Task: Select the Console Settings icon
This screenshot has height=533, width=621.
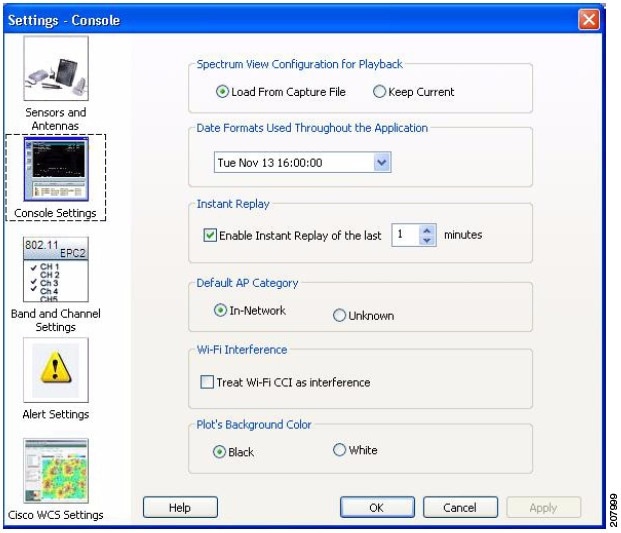Action: pos(56,169)
